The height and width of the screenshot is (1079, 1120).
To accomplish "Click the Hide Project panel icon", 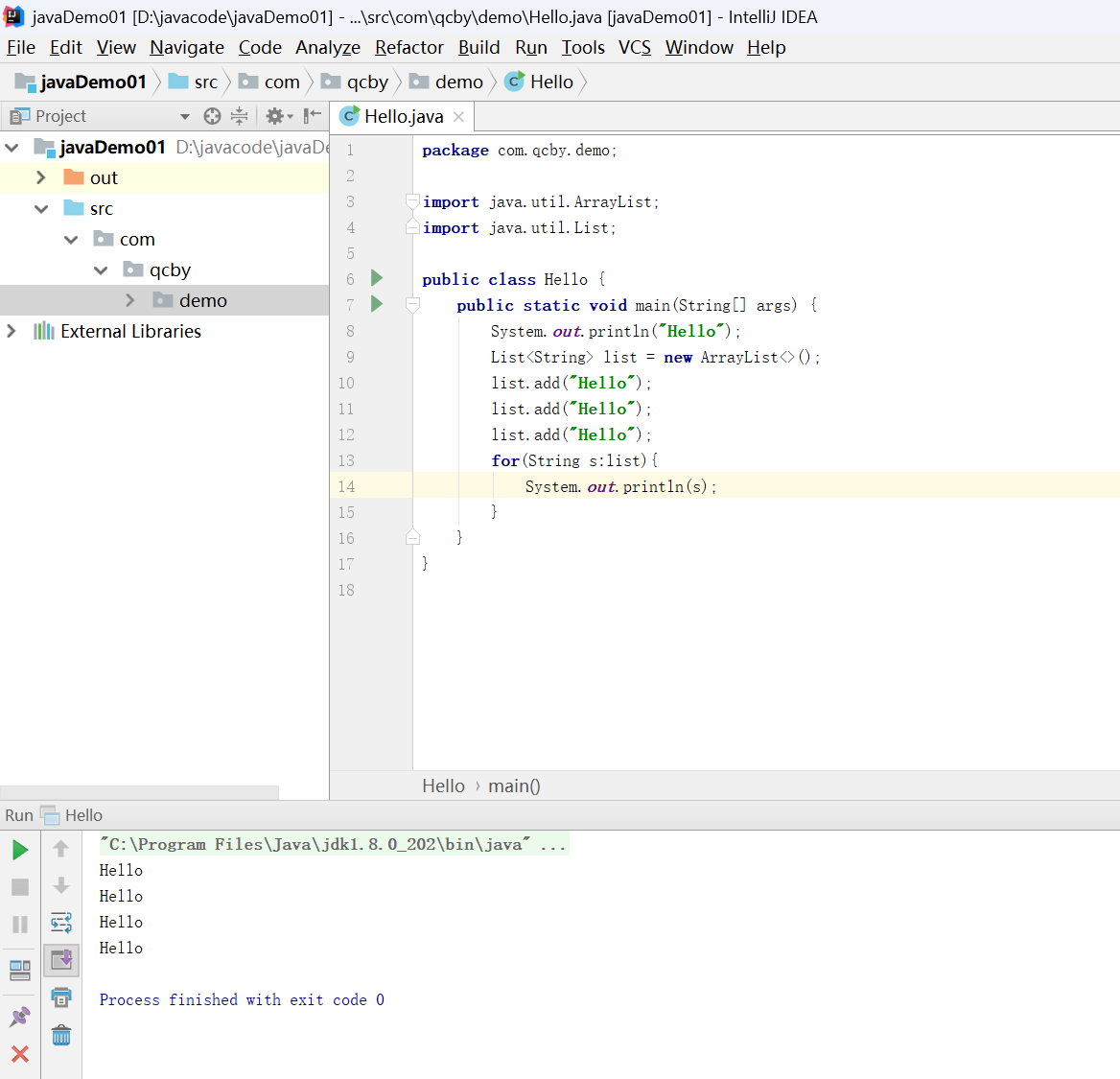I will point(313,116).
